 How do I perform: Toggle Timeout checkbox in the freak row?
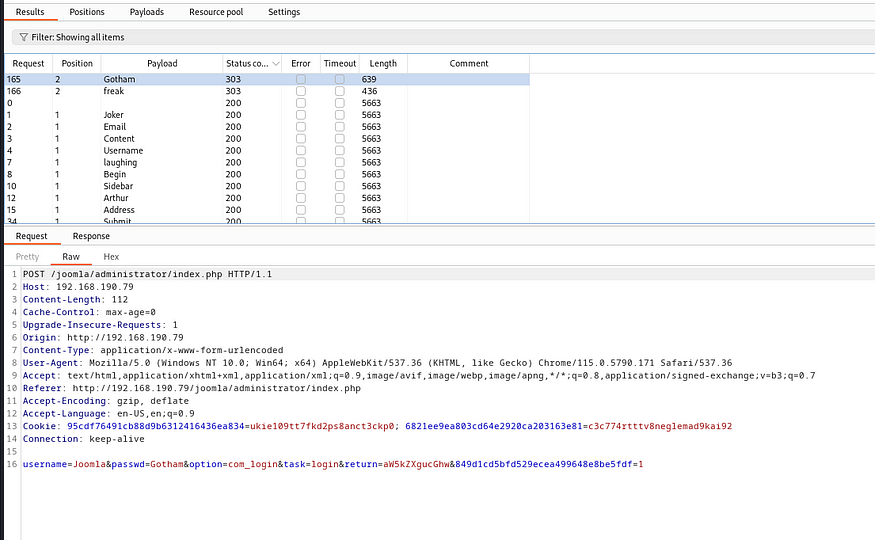(340, 91)
